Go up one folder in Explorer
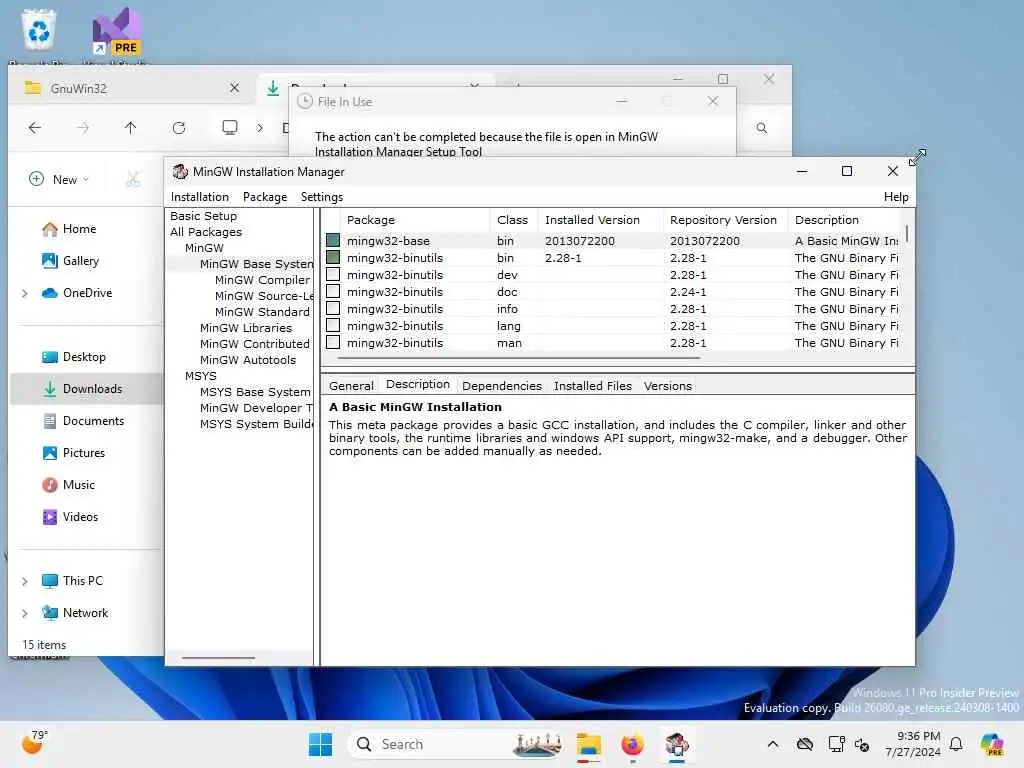Screen dimensions: 1024x768 coord(131,128)
